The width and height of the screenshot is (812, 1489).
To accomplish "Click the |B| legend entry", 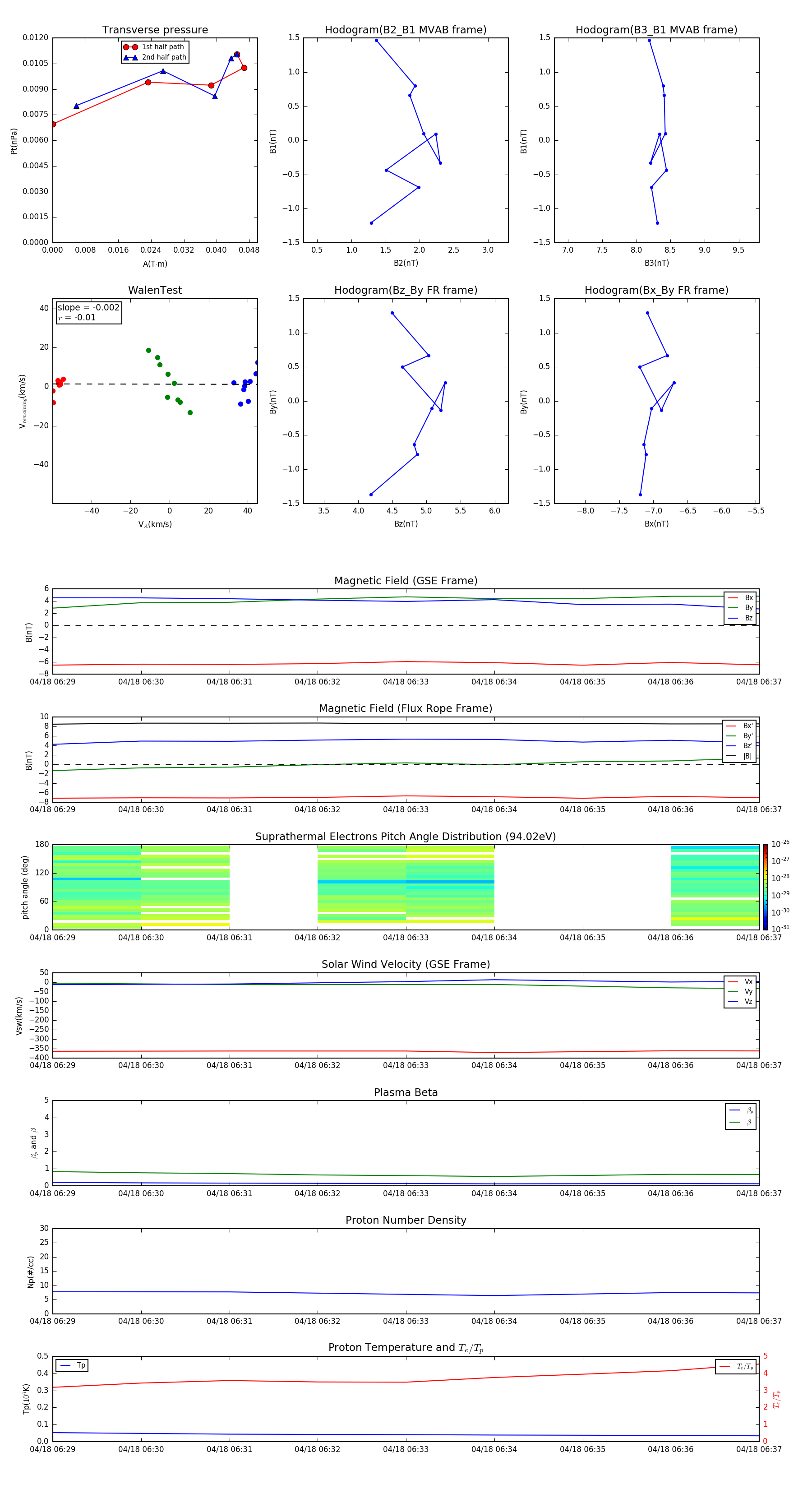I will (740, 756).
